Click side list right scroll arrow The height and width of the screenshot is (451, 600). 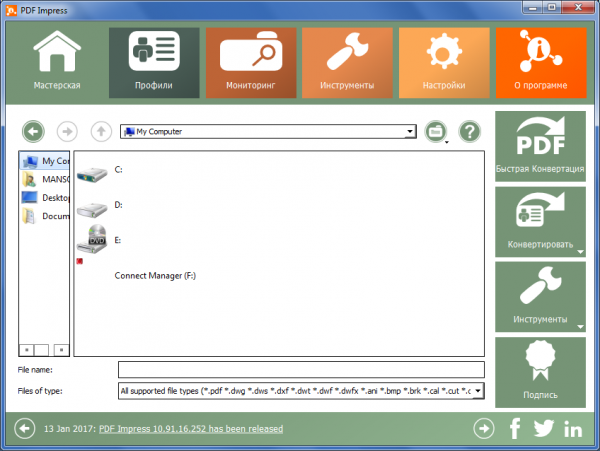tap(61, 350)
